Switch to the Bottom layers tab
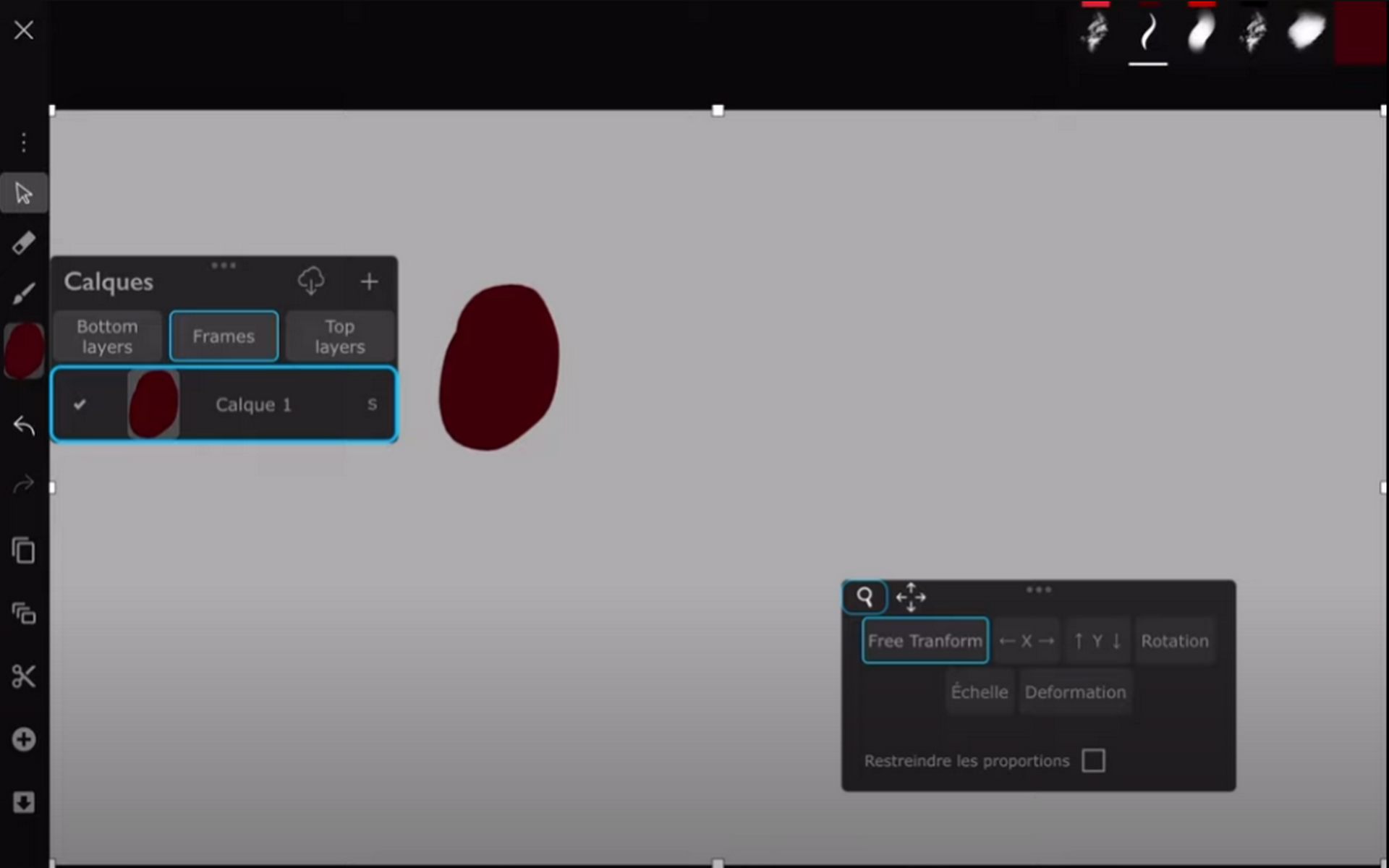Image resolution: width=1389 pixels, height=868 pixels. tap(107, 336)
